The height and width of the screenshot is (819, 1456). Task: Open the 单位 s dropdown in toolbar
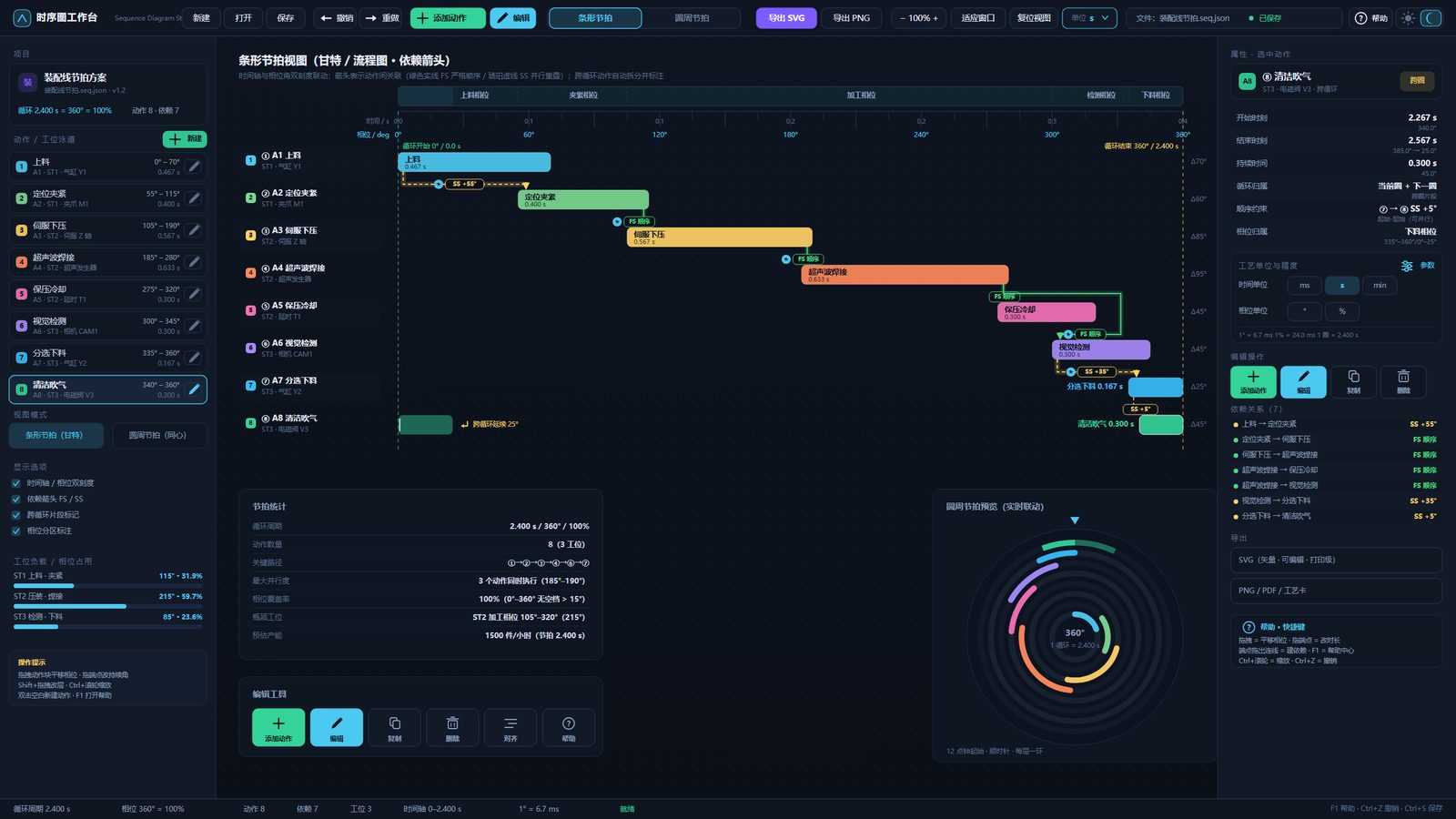(x=1089, y=18)
